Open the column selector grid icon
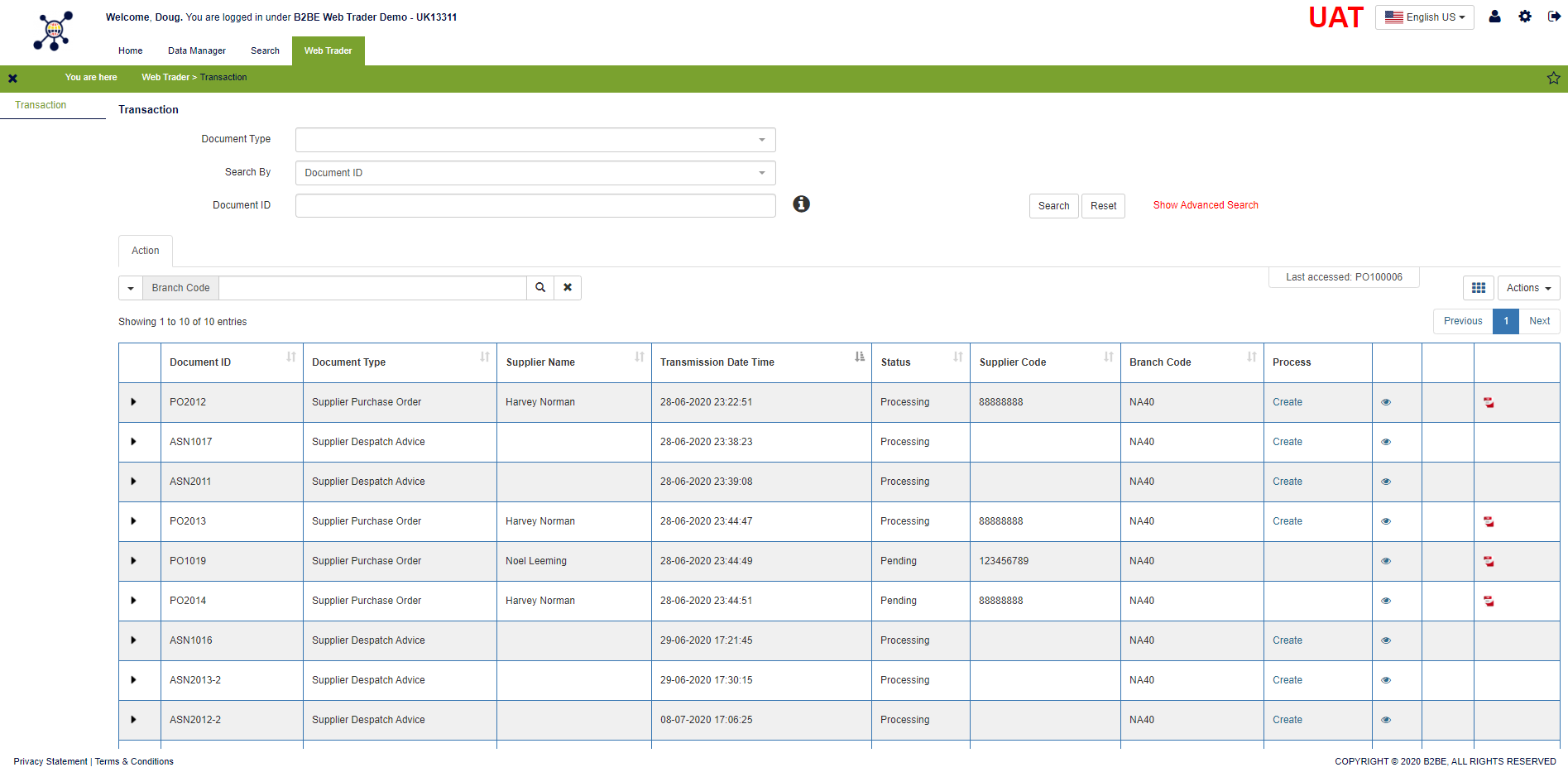The height and width of the screenshot is (772, 1568). (1479, 287)
